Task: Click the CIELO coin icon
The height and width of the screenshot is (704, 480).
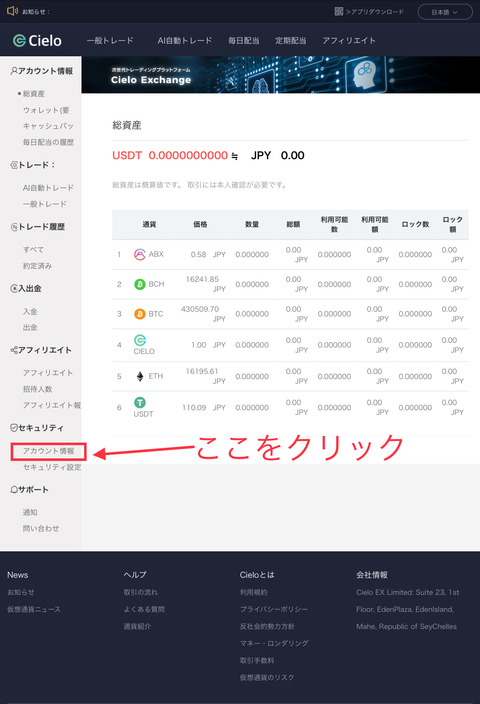Action: (140, 340)
